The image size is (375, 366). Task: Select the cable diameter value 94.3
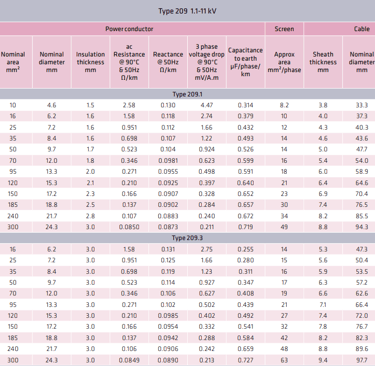[x=362, y=227]
